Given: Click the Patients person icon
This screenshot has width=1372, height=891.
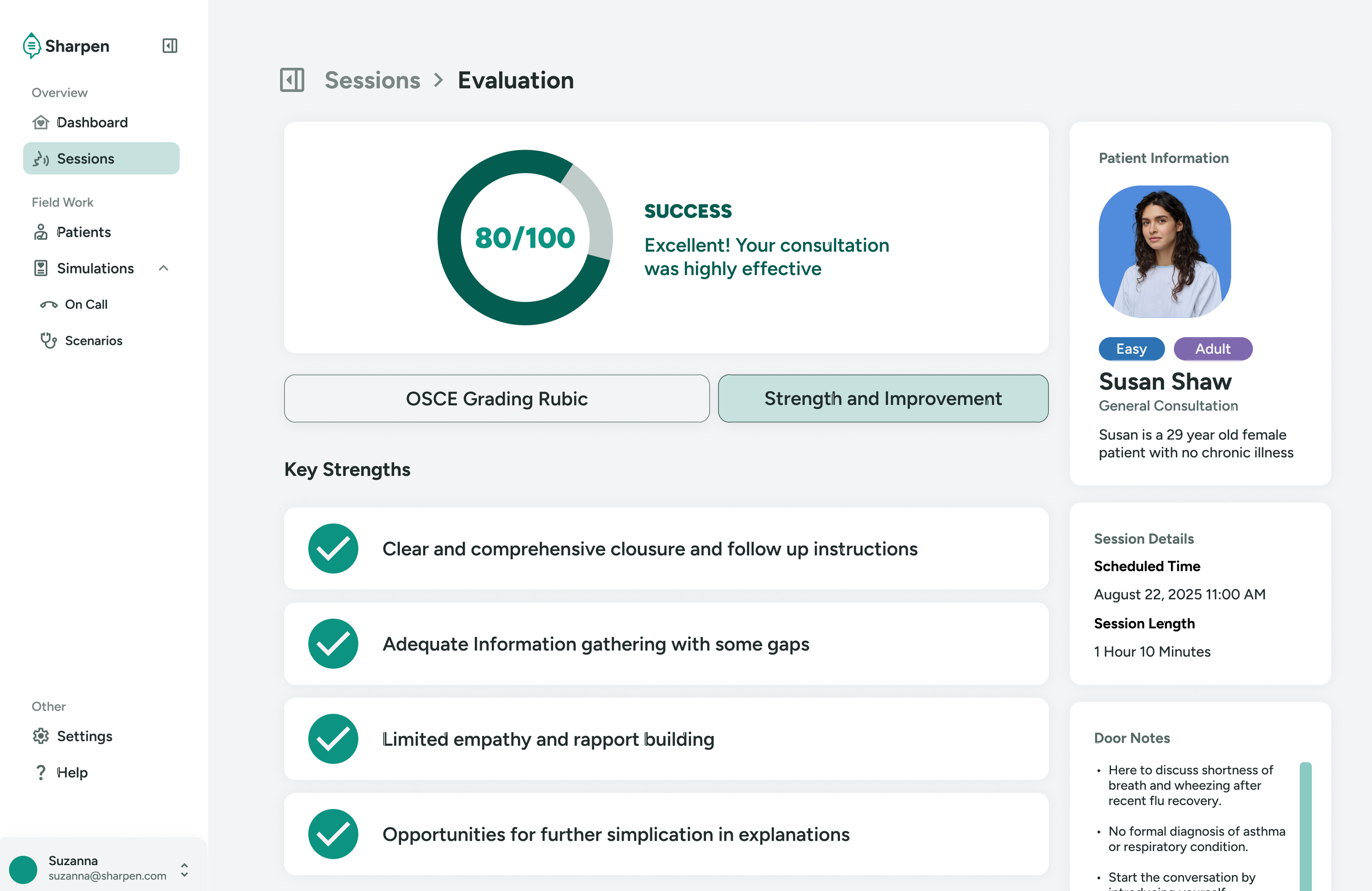Looking at the screenshot, I should (40, 232).
